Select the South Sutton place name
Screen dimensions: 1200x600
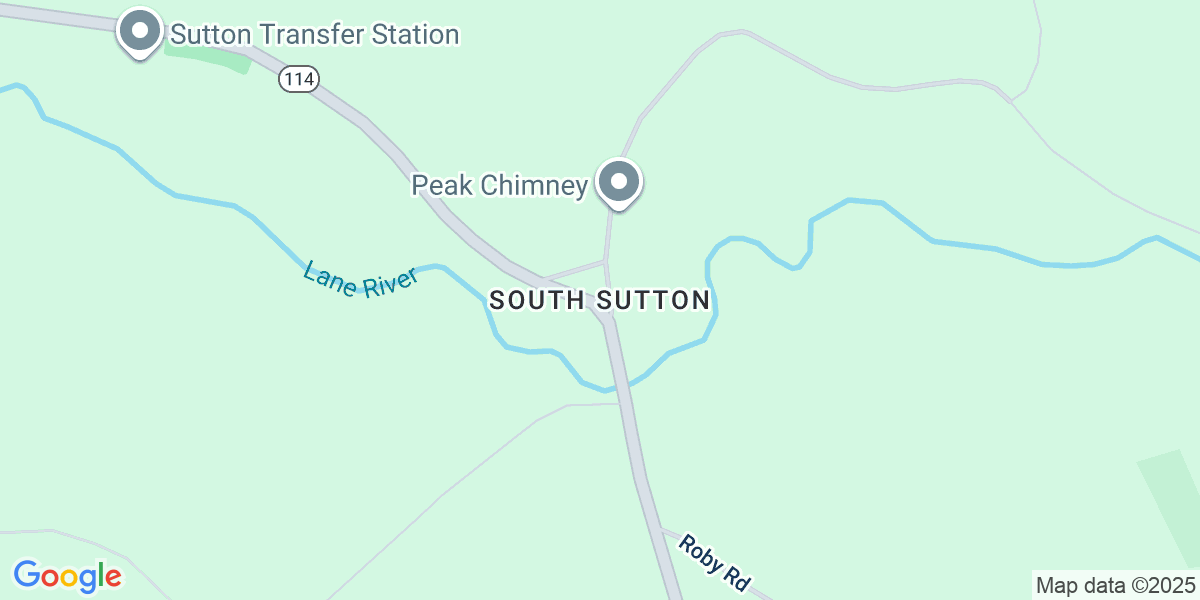pyautogui.click(x=600, y=300)
